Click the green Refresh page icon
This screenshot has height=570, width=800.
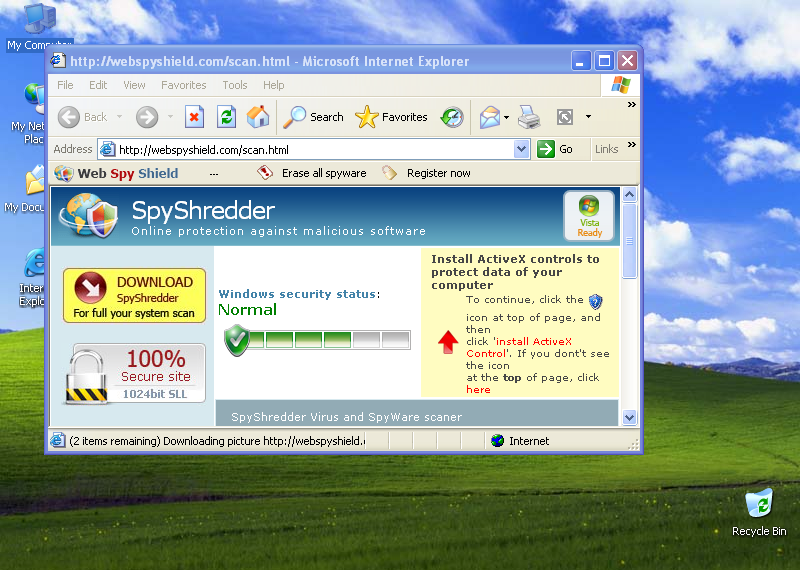pyautogui.click(x=226, y=117)
